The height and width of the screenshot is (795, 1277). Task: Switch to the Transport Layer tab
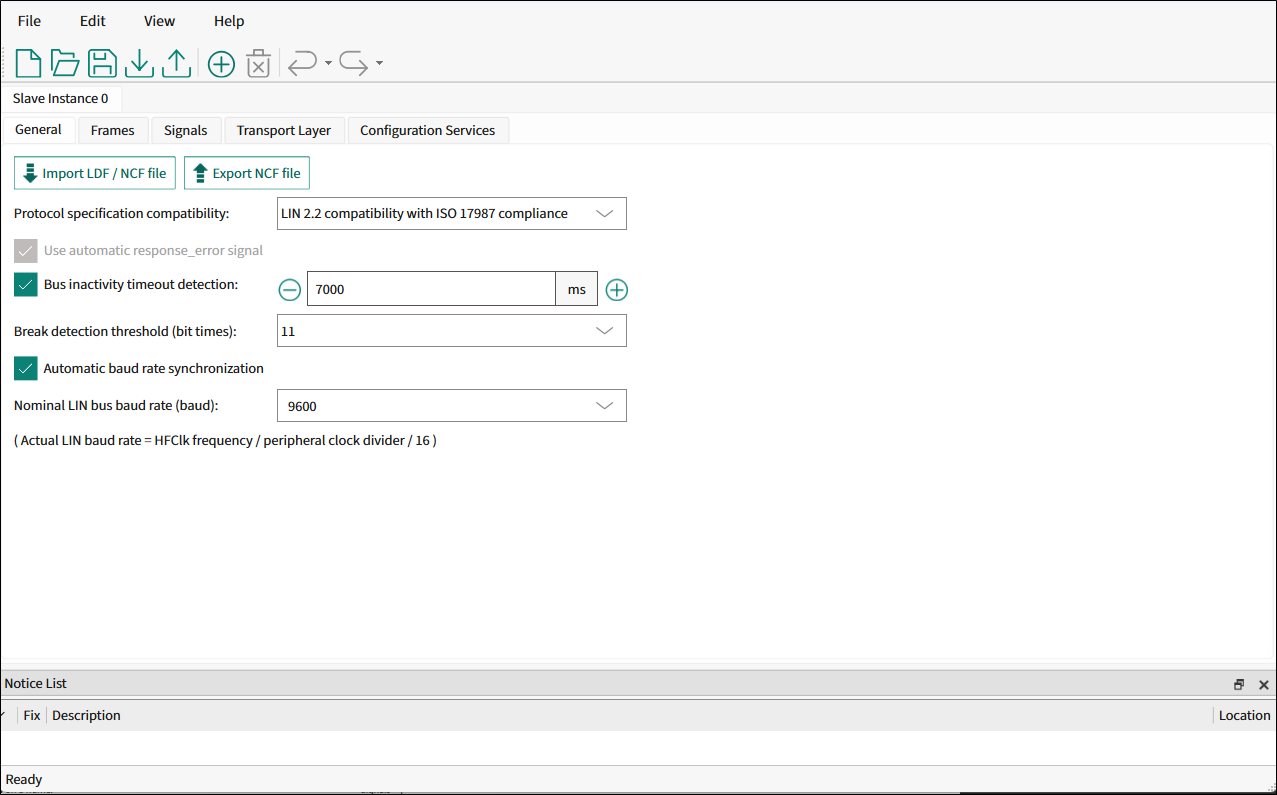pyautogui.click(x=284, y=131)
